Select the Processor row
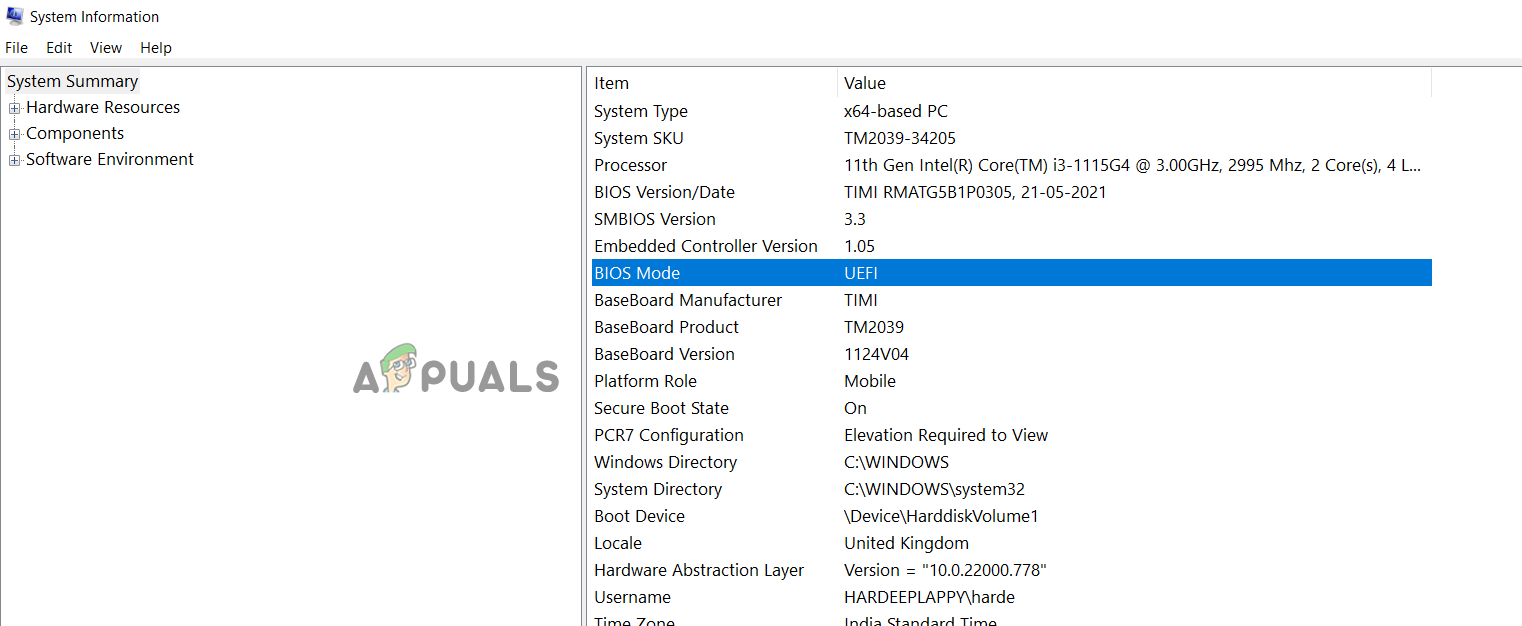 630,165
